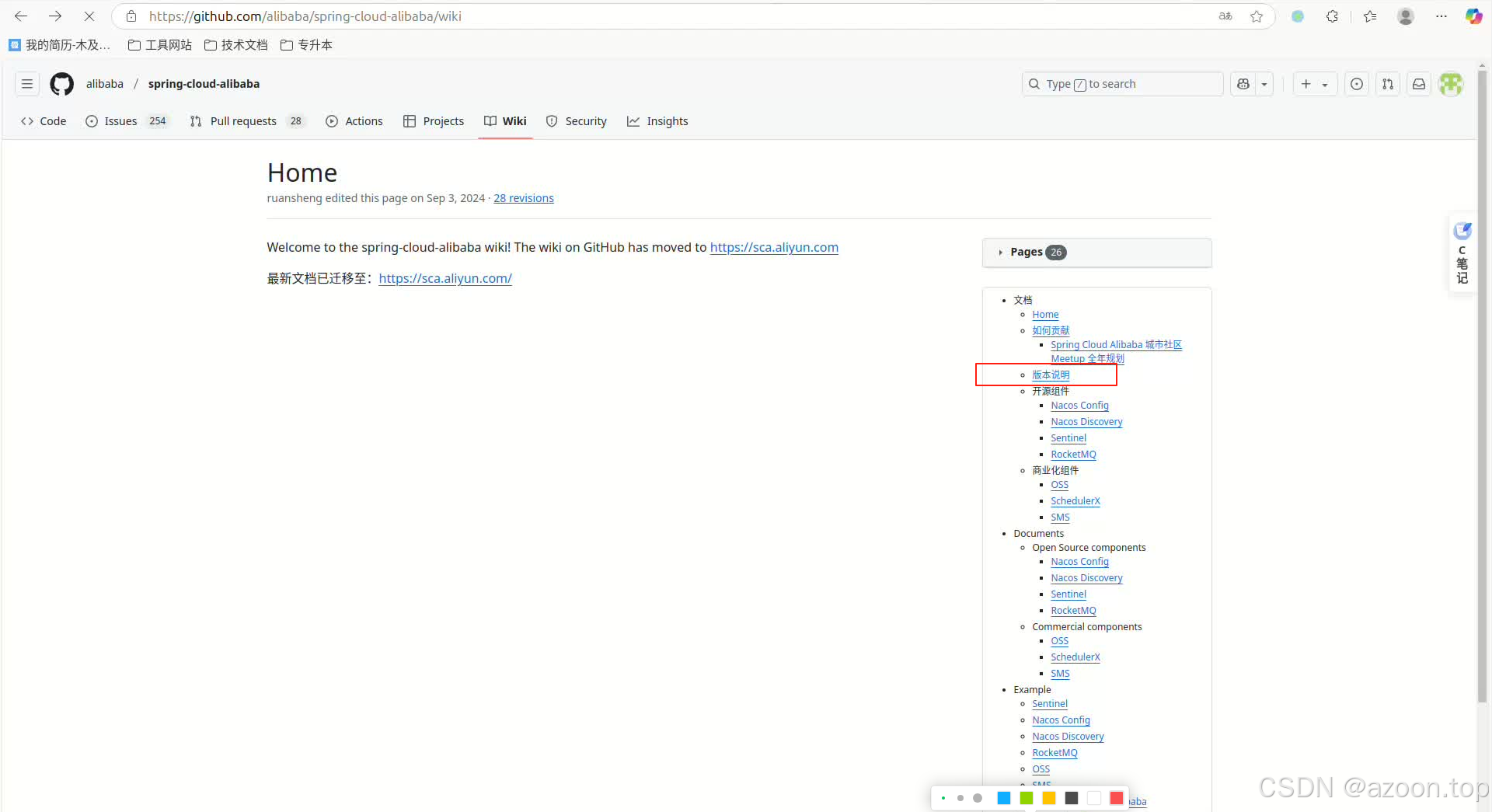Select the medium gray brush size dot
Viewport: 1492px width, 812px height.
click(960, 798)
